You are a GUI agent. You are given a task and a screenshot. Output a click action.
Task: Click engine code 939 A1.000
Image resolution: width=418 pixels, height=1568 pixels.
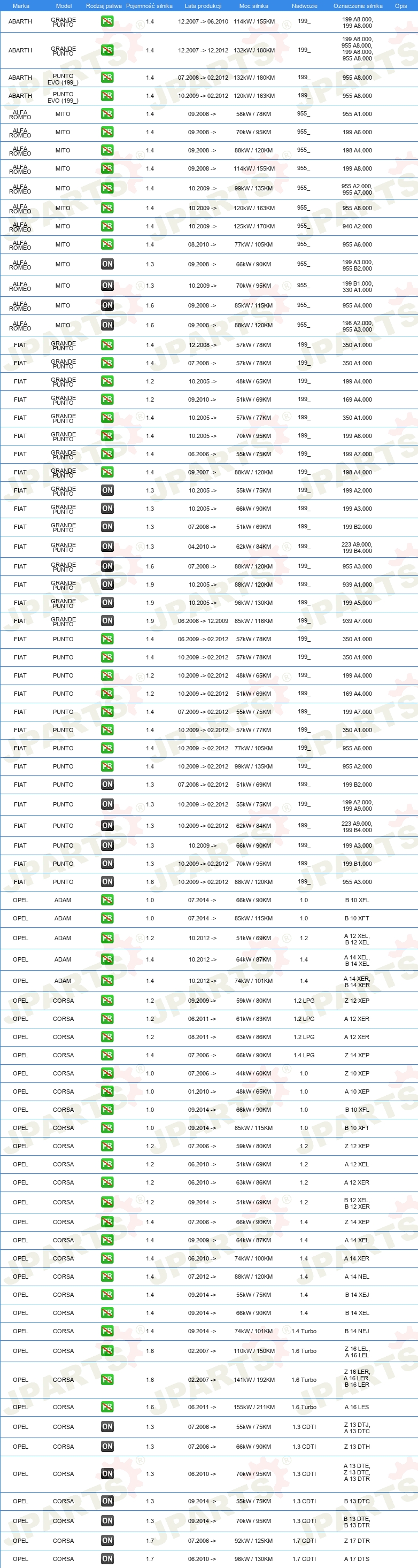point(357,585)
